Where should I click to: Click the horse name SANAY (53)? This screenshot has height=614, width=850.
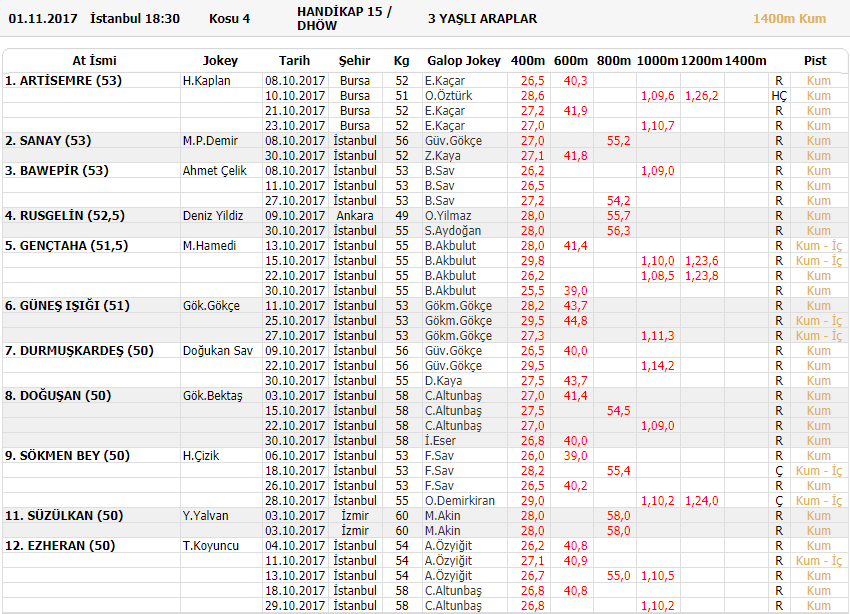[x=48, y=141]
